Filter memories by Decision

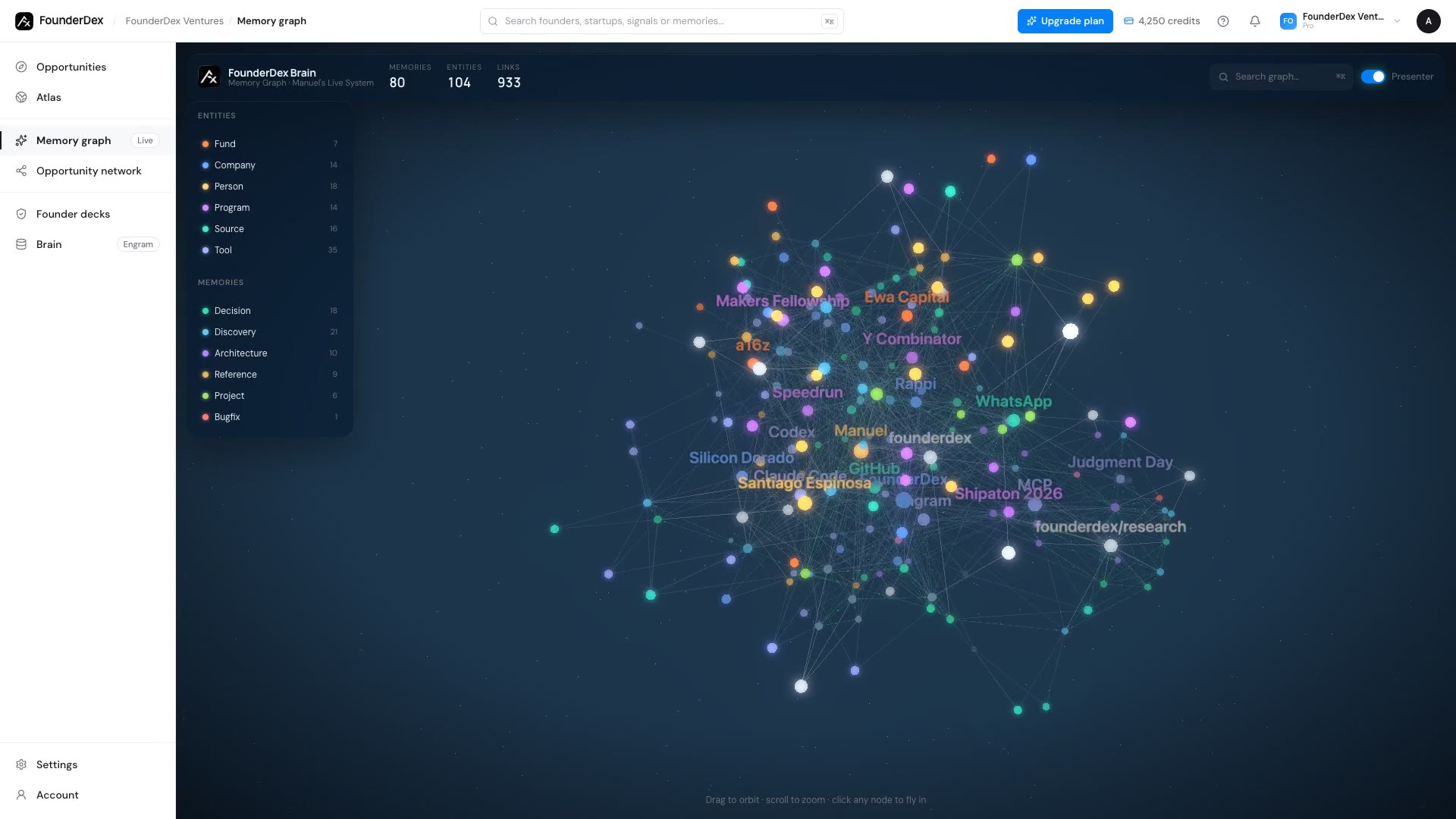269,311
